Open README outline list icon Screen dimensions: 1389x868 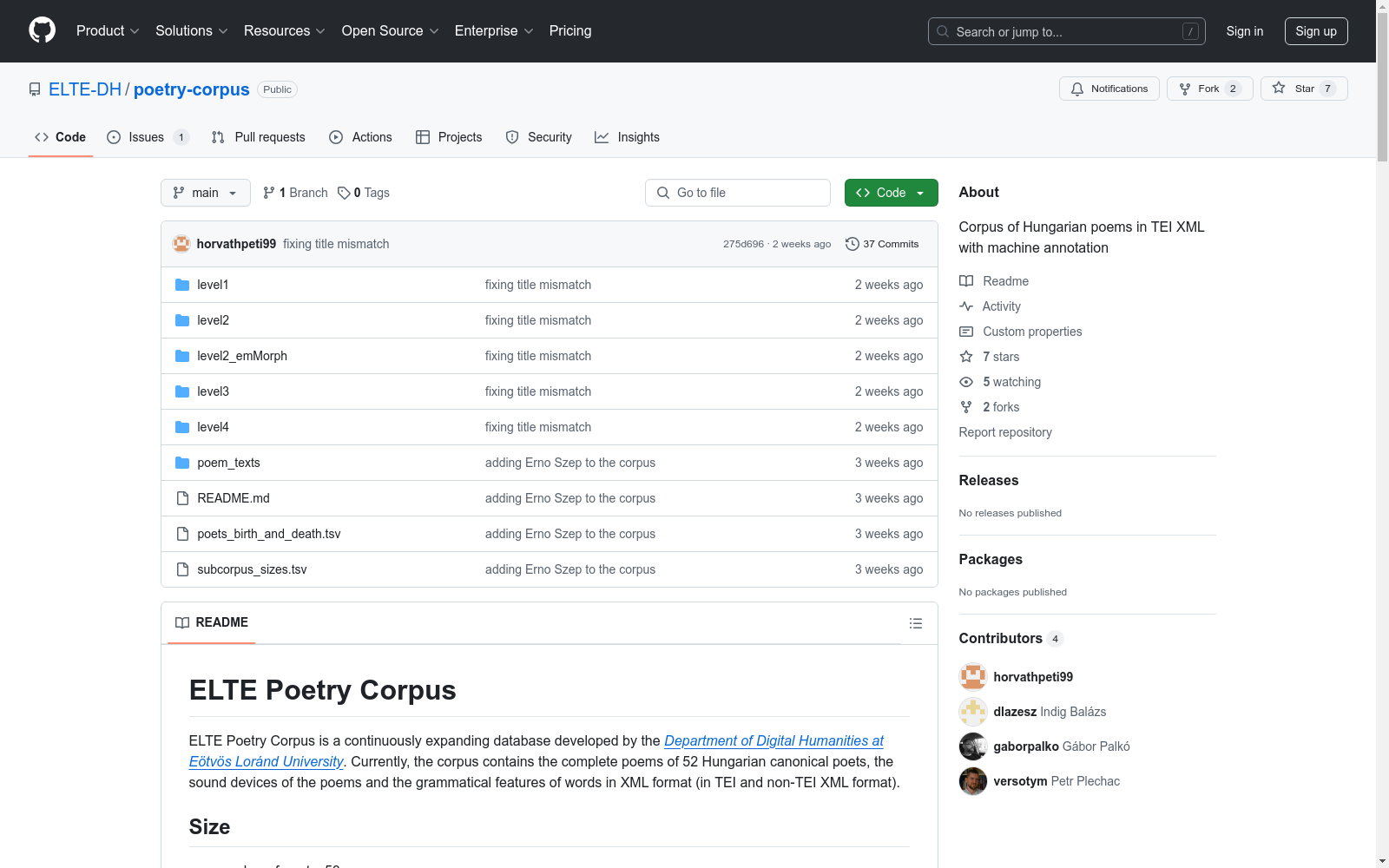(x=915, y=623)
